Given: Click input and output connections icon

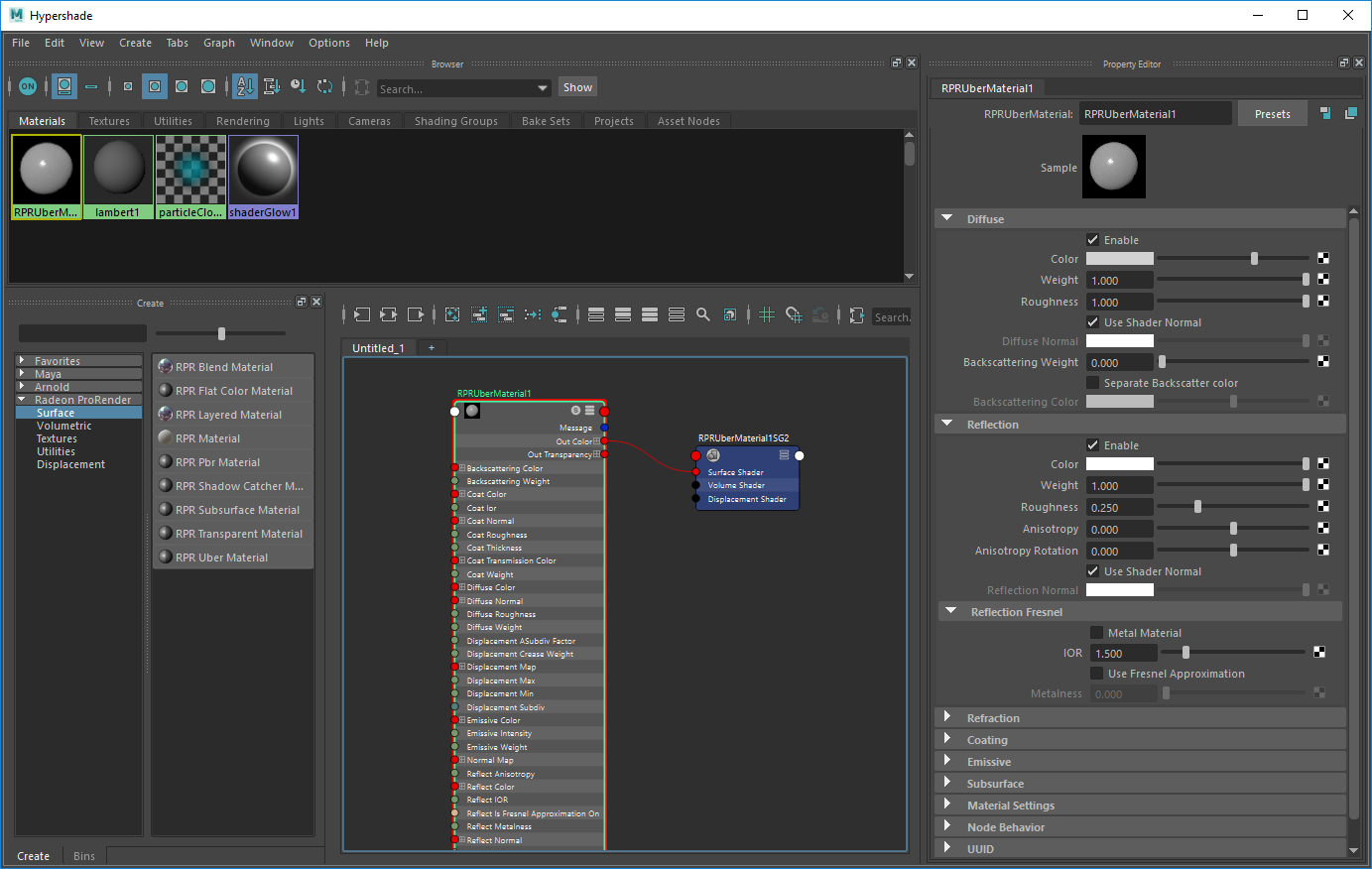Looking at the screenshot, I should [x=389, y=314].
